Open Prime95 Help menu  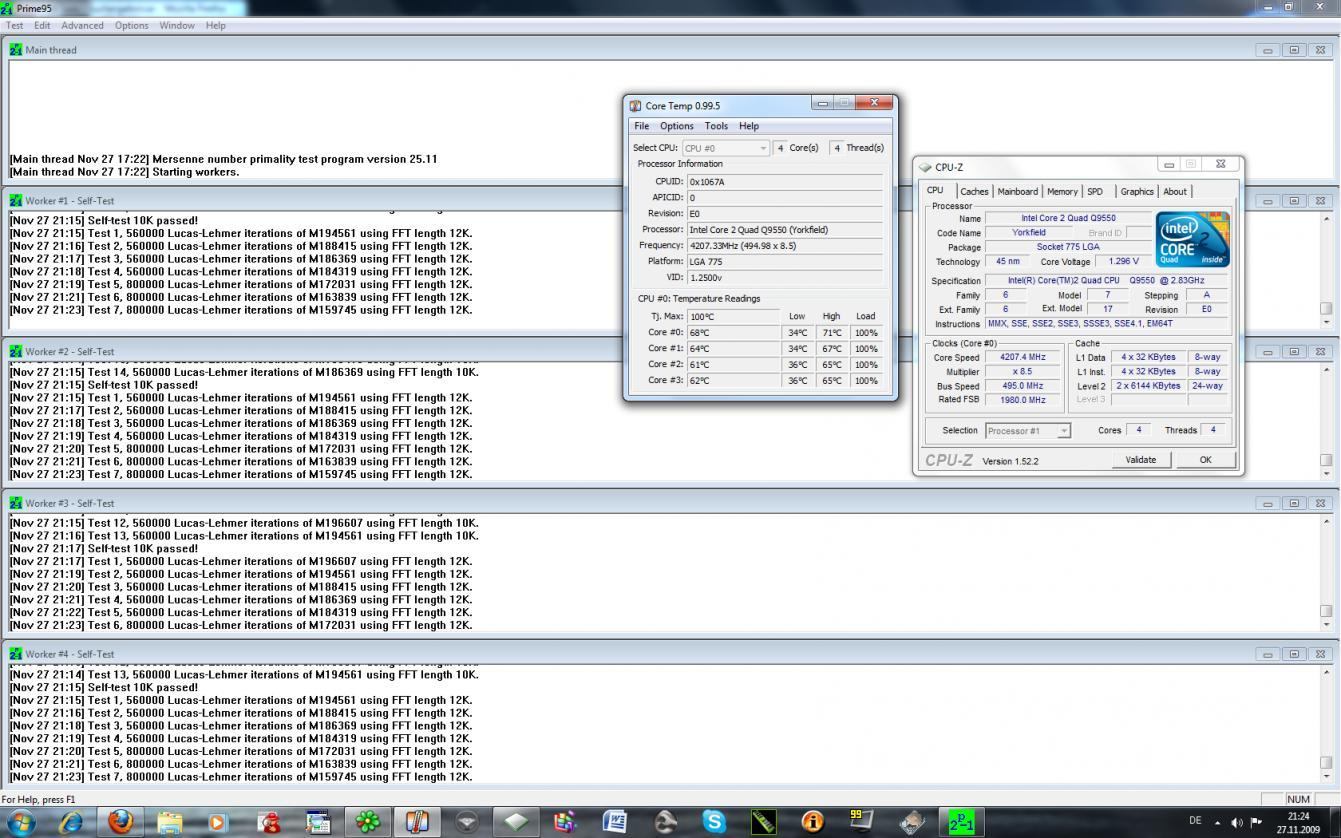pyautogui.click(x=216, y=25)
